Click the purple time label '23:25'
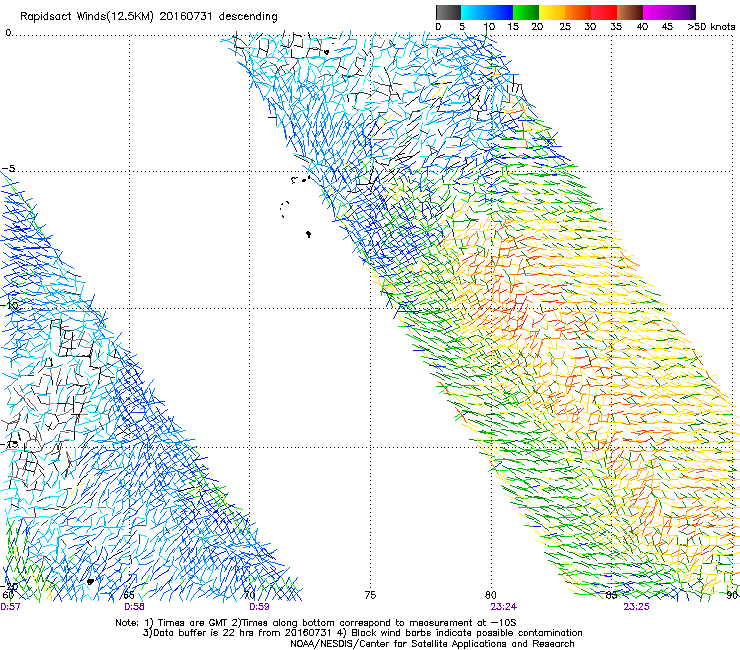 coord(636,607)
